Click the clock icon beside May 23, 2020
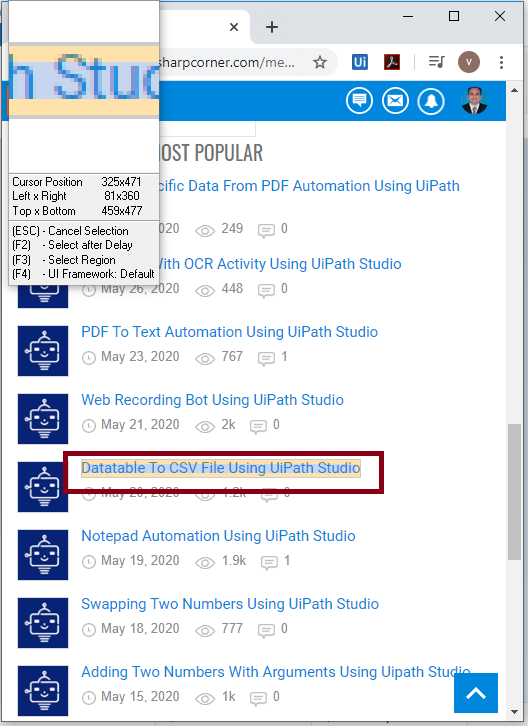 click(x=89, y=358)
